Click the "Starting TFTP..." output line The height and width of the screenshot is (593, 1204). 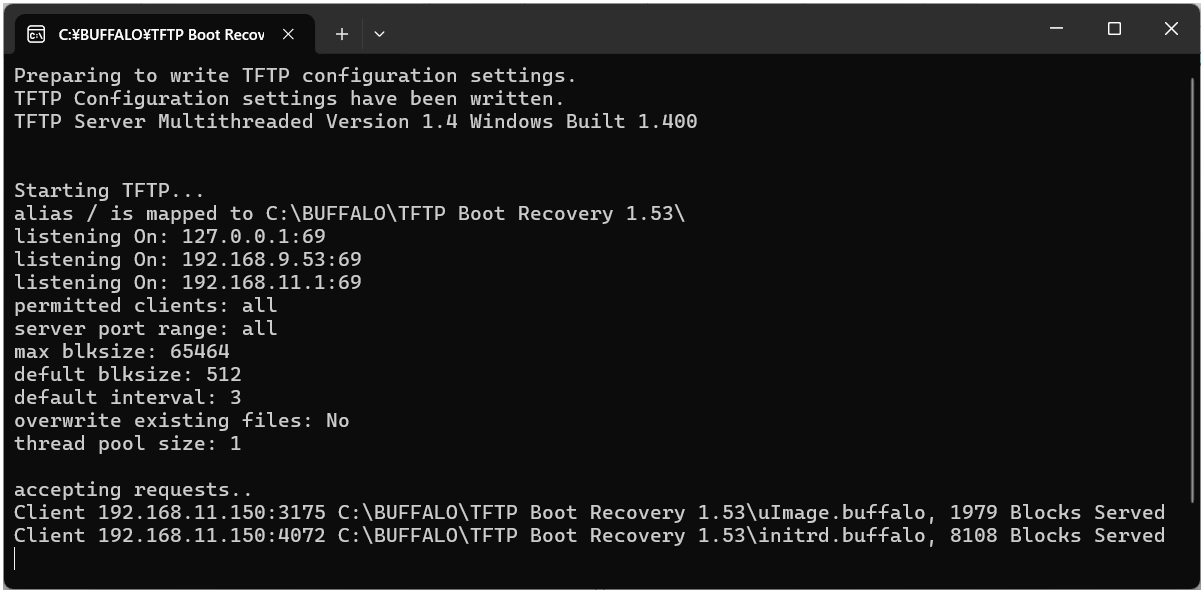109,190
